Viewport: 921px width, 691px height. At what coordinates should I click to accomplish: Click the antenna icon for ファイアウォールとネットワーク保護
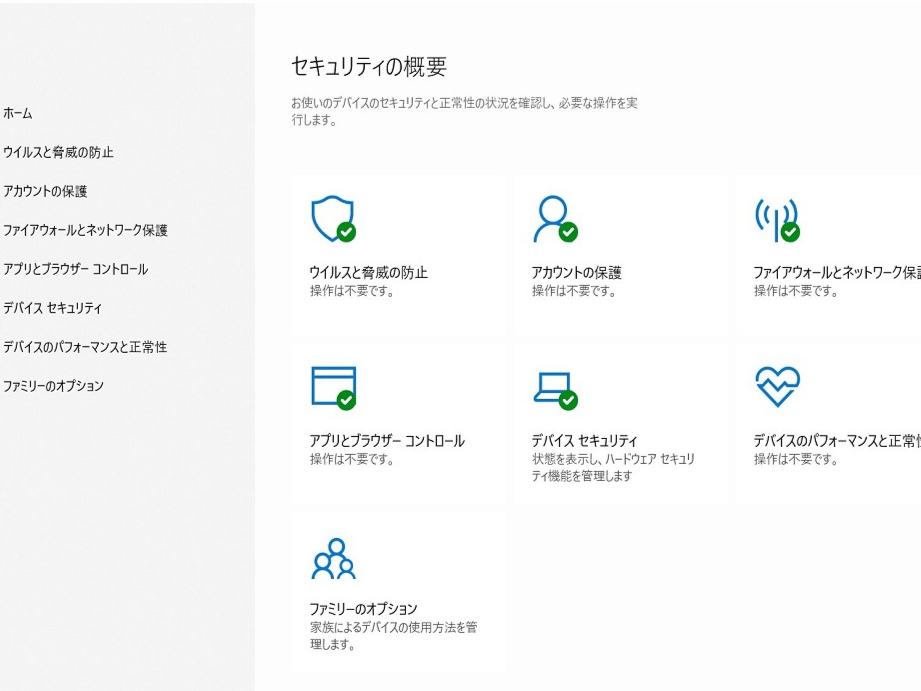point(776,217)
